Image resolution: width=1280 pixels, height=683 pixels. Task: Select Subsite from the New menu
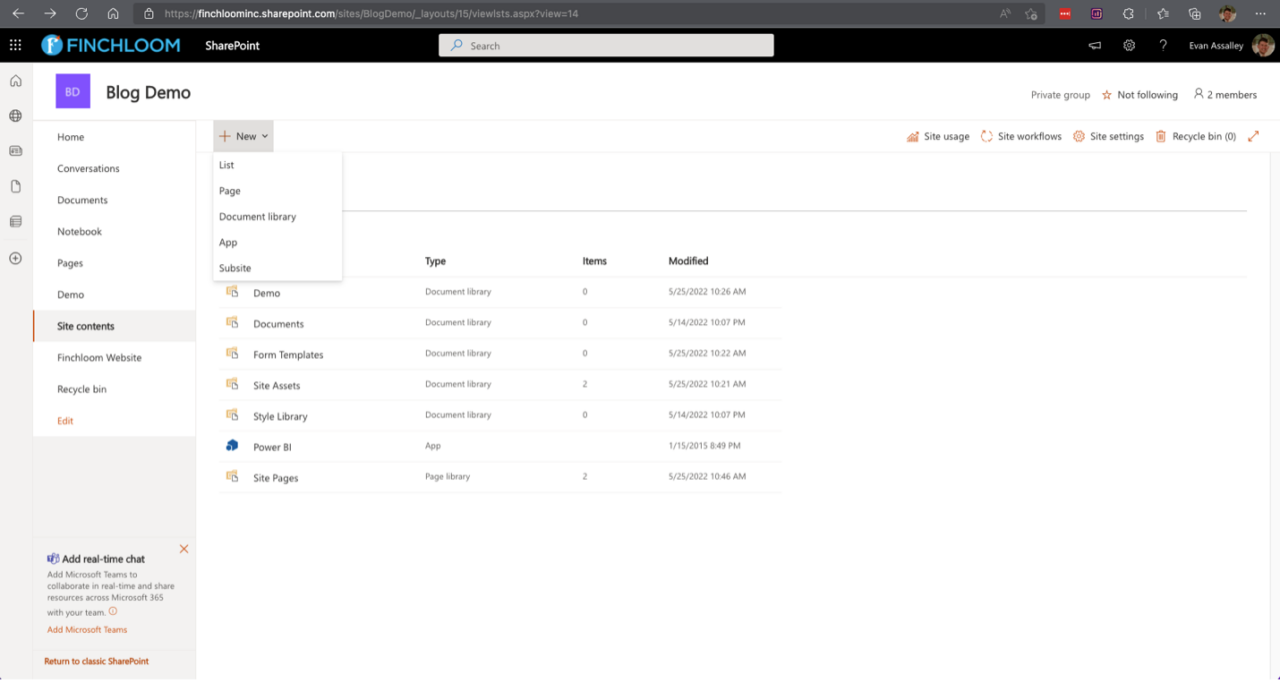234,268
